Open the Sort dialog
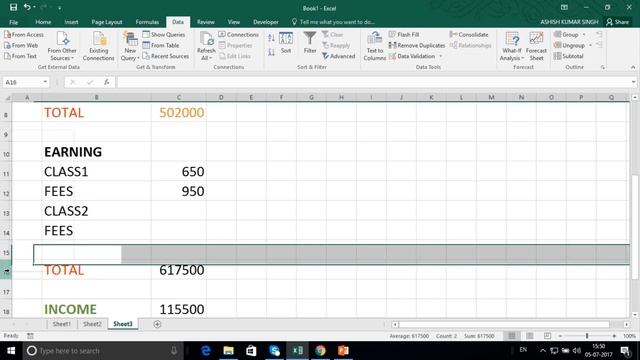 pos(286,43)
